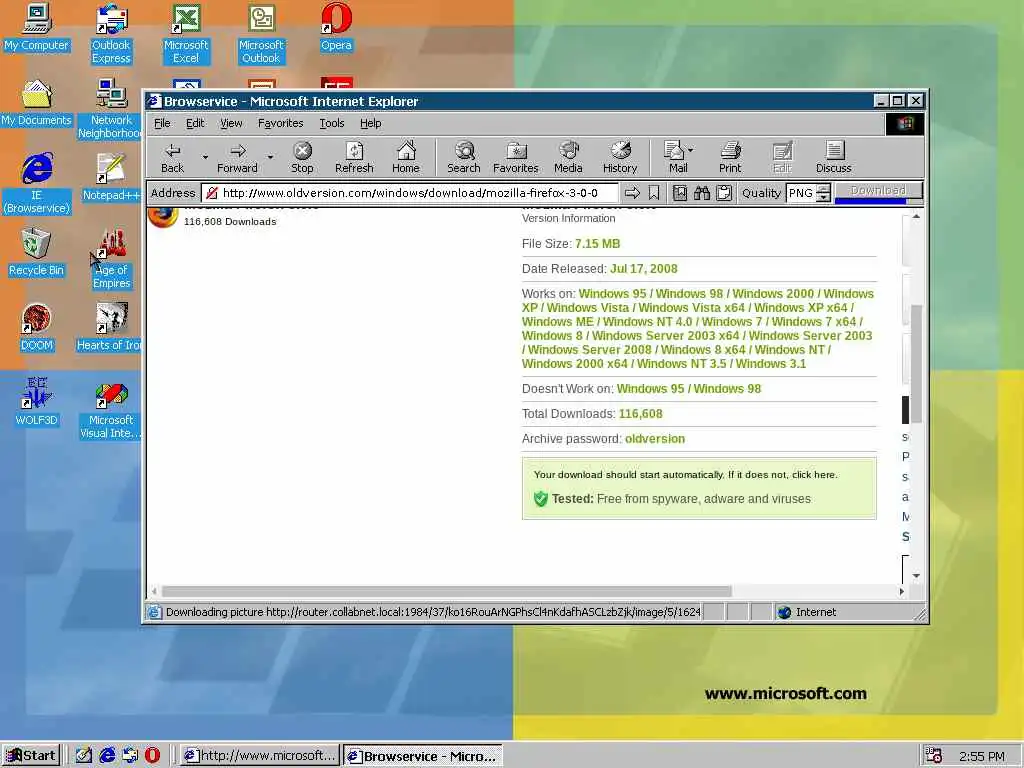This screenshot has width=1024, height=768.
Task: Open the Favorites menu
Action: click(281, 123)
